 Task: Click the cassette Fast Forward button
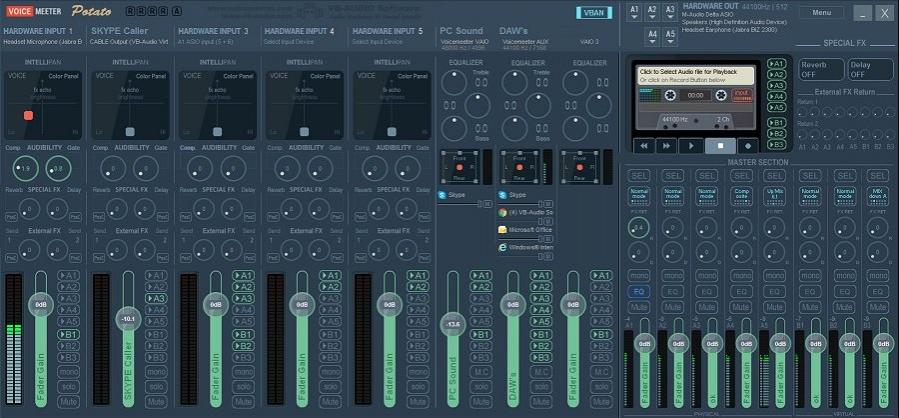[667, 145]
